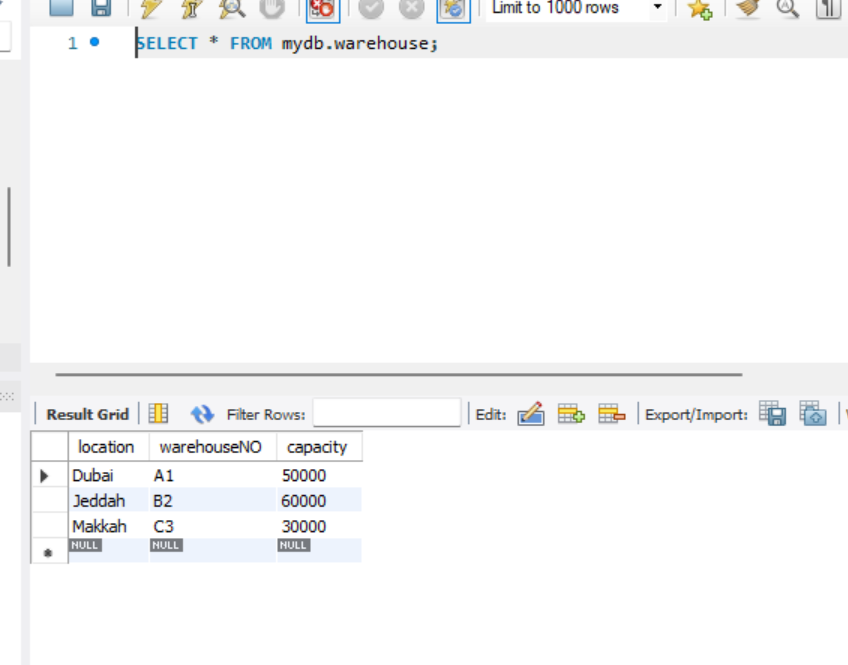Select the warehouseNO column header

210,447
